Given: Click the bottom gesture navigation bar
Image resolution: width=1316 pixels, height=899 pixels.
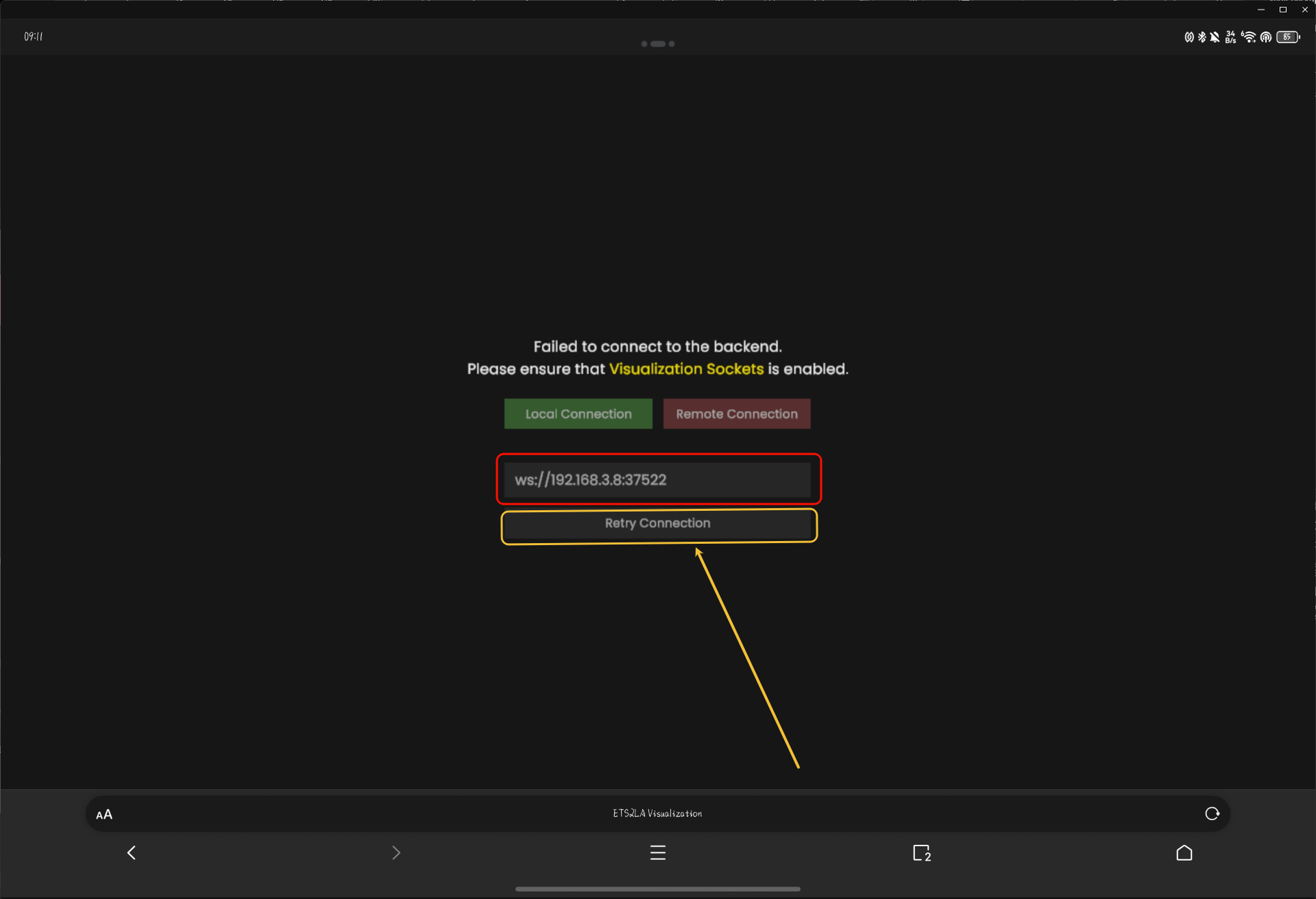Looking at the screenshot, I should (657, 889).
